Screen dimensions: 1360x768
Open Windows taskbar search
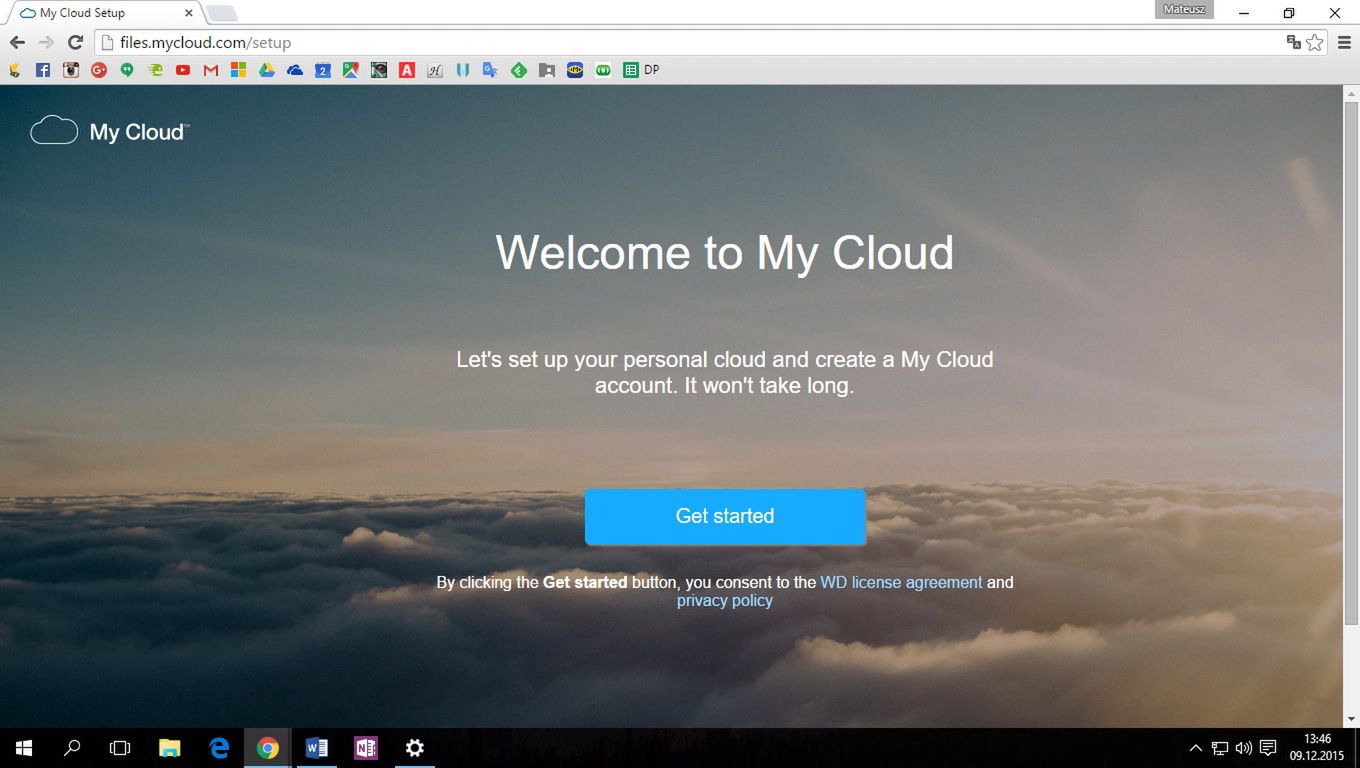72,748
